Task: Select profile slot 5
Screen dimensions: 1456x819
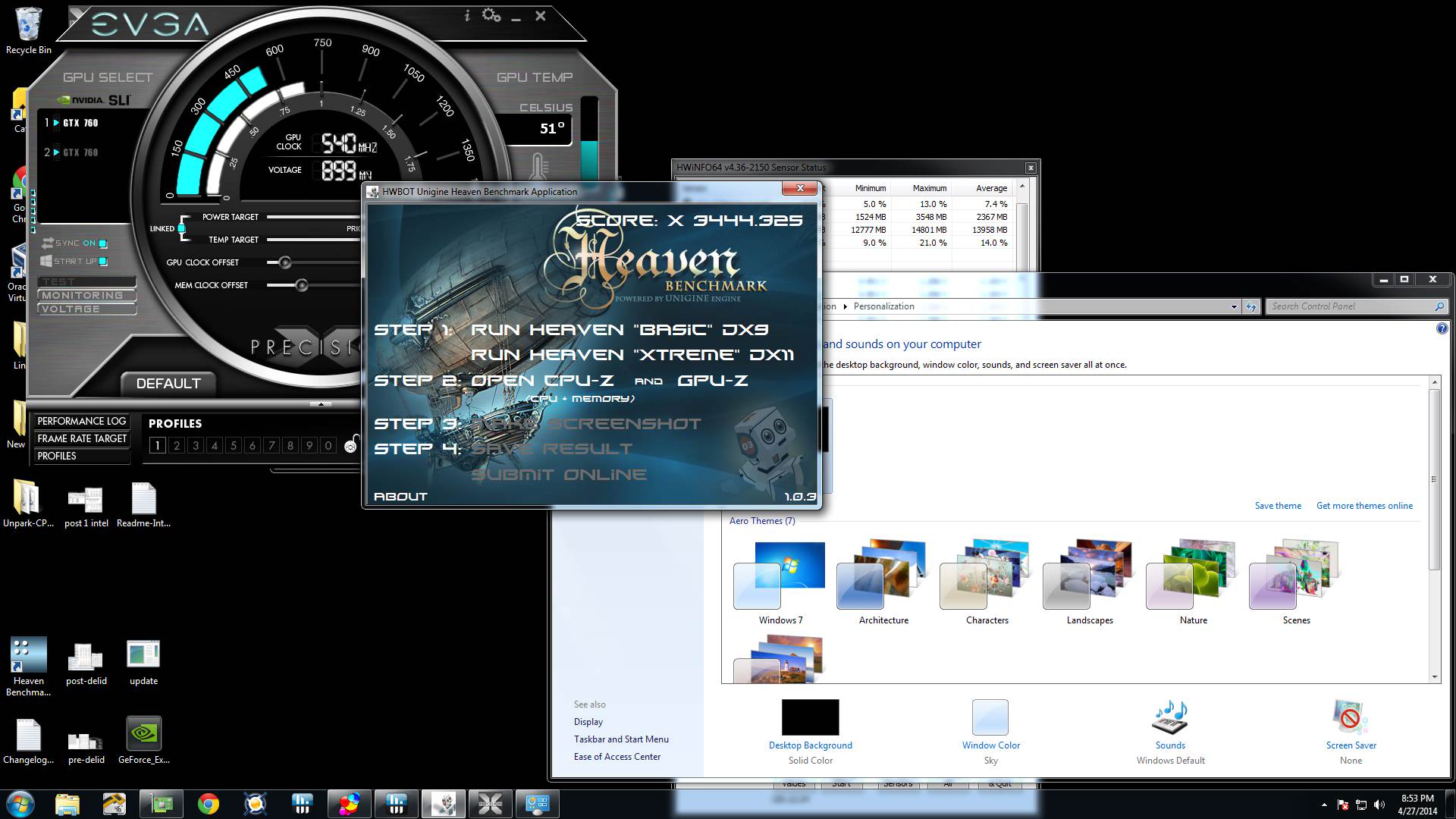Action: 234,445
